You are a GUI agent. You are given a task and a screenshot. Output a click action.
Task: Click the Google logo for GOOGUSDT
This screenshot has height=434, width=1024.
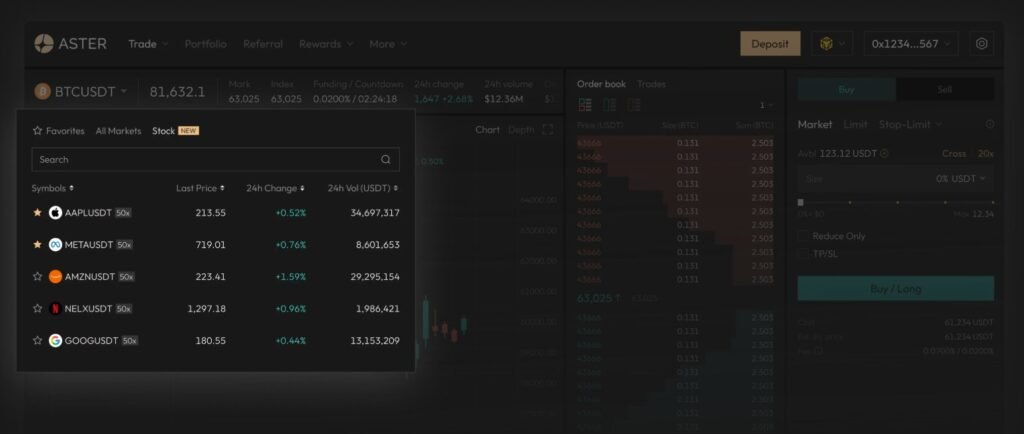click(x=56, y=341)
